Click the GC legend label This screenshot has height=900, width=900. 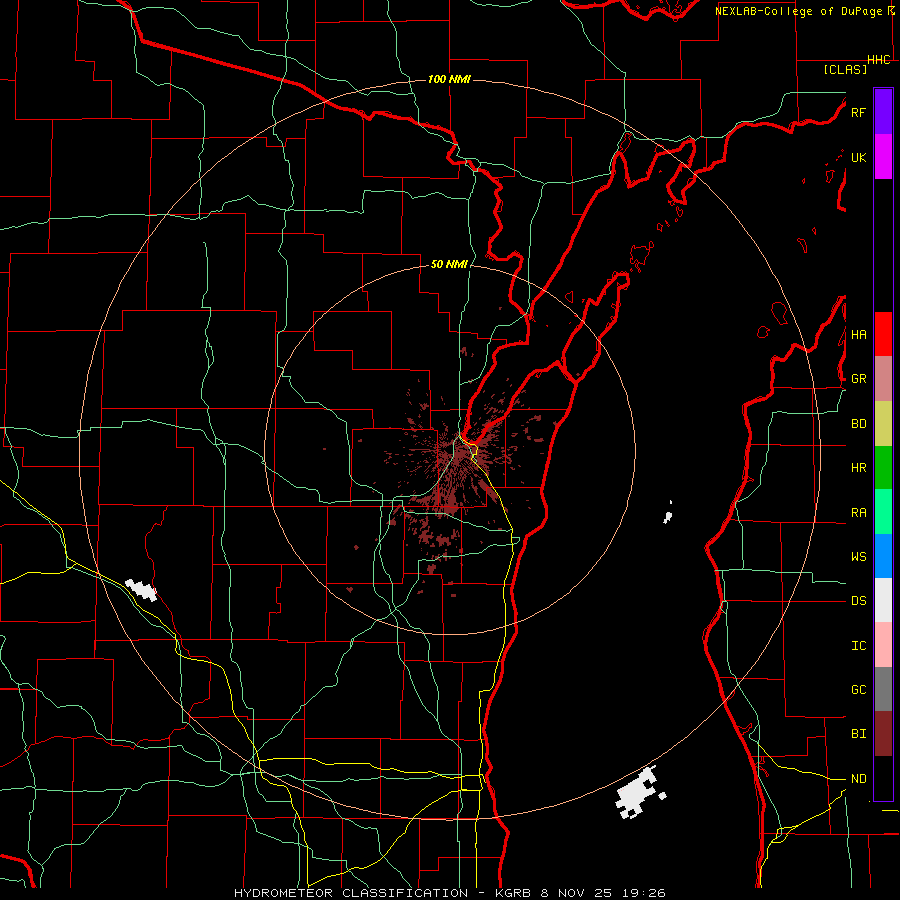click(x=858, y=690)
